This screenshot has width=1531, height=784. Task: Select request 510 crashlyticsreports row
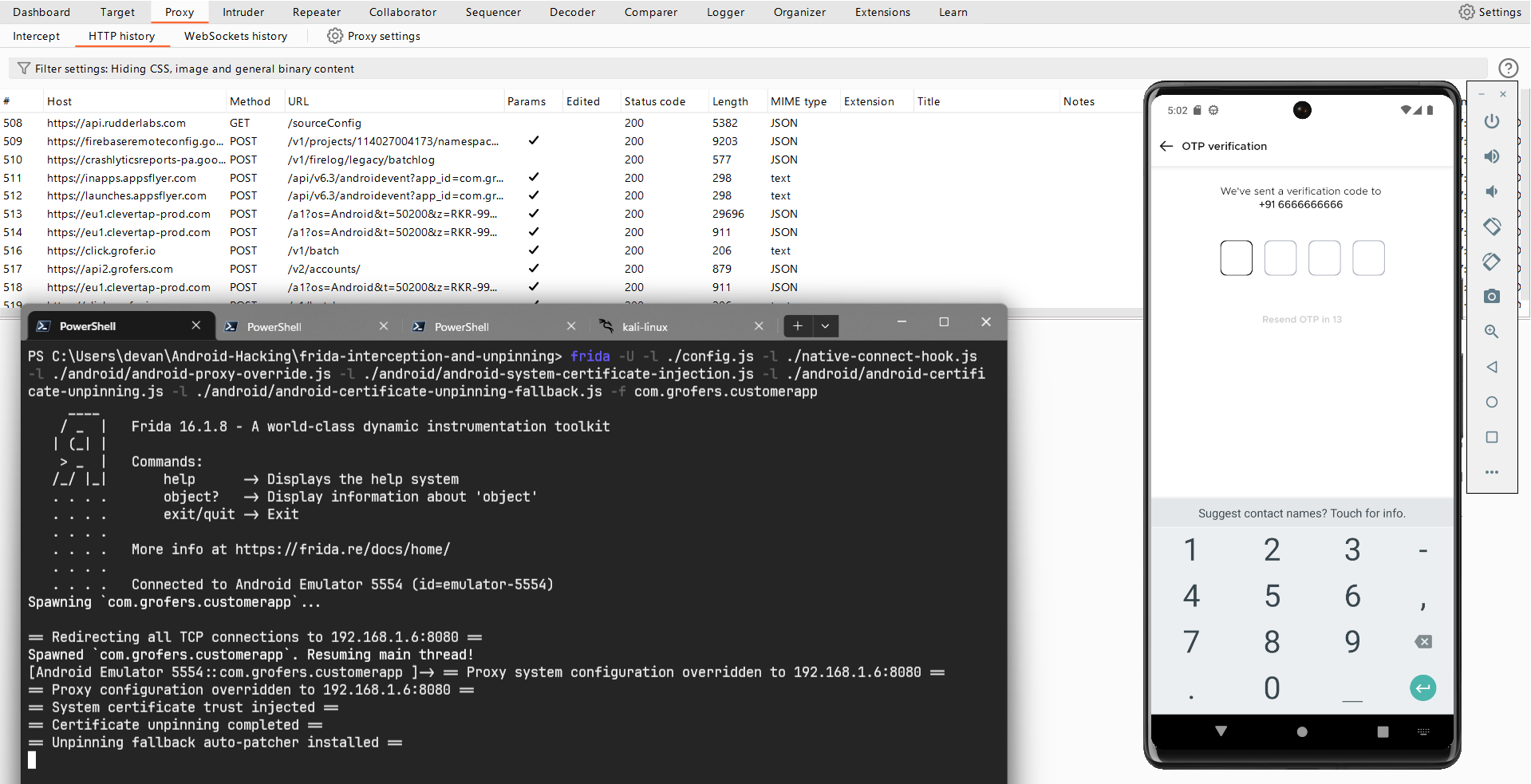pos(570,160)
